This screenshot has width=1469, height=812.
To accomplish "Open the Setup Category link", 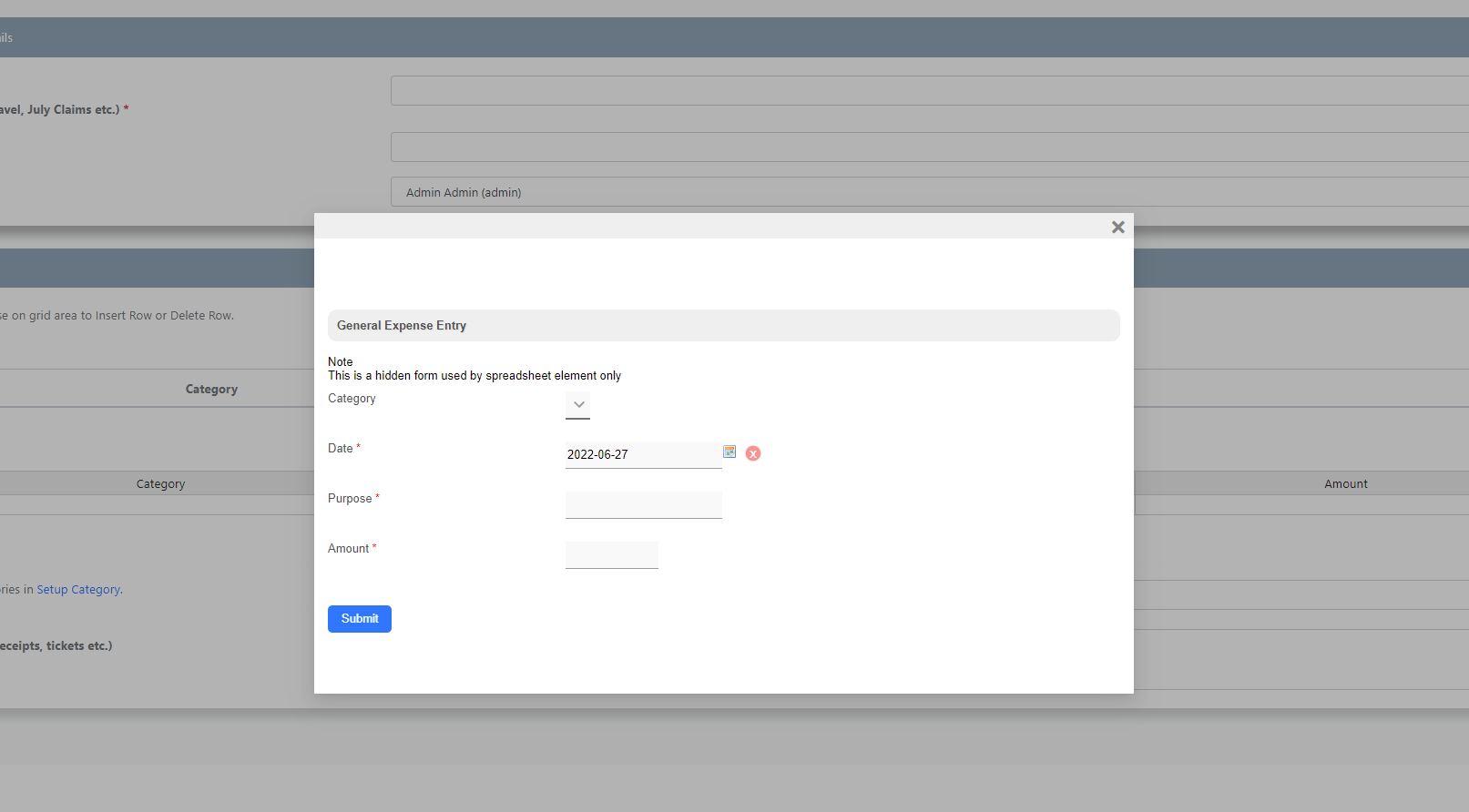I will (x=78, y=590).
